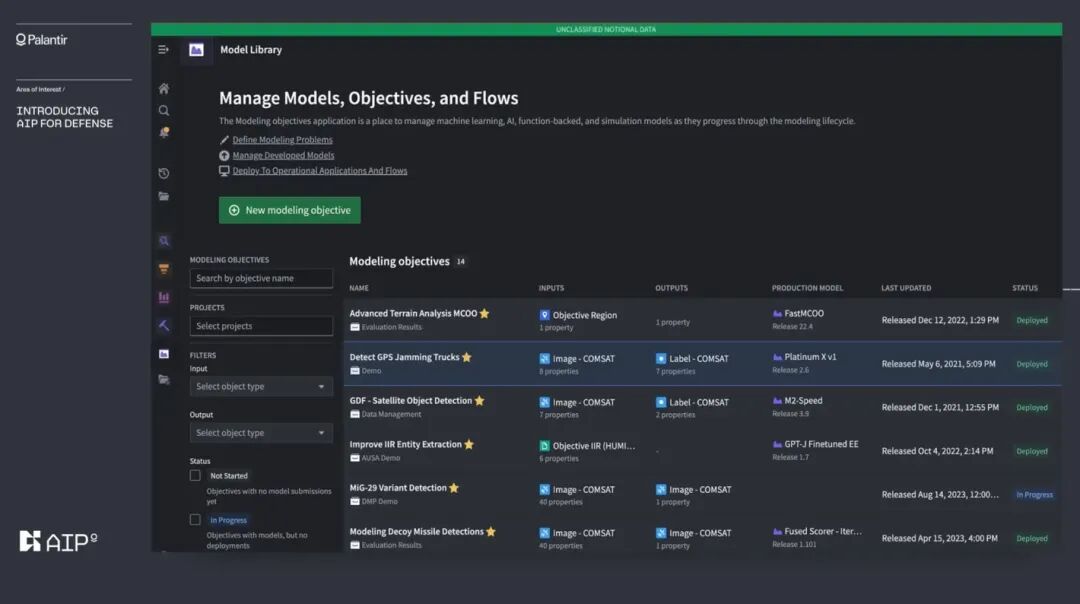Viewport: 1080px width, 604px height.
Task: Click star on Modeling Decoy Missile Detections
Action: click(x=490, y=532)
